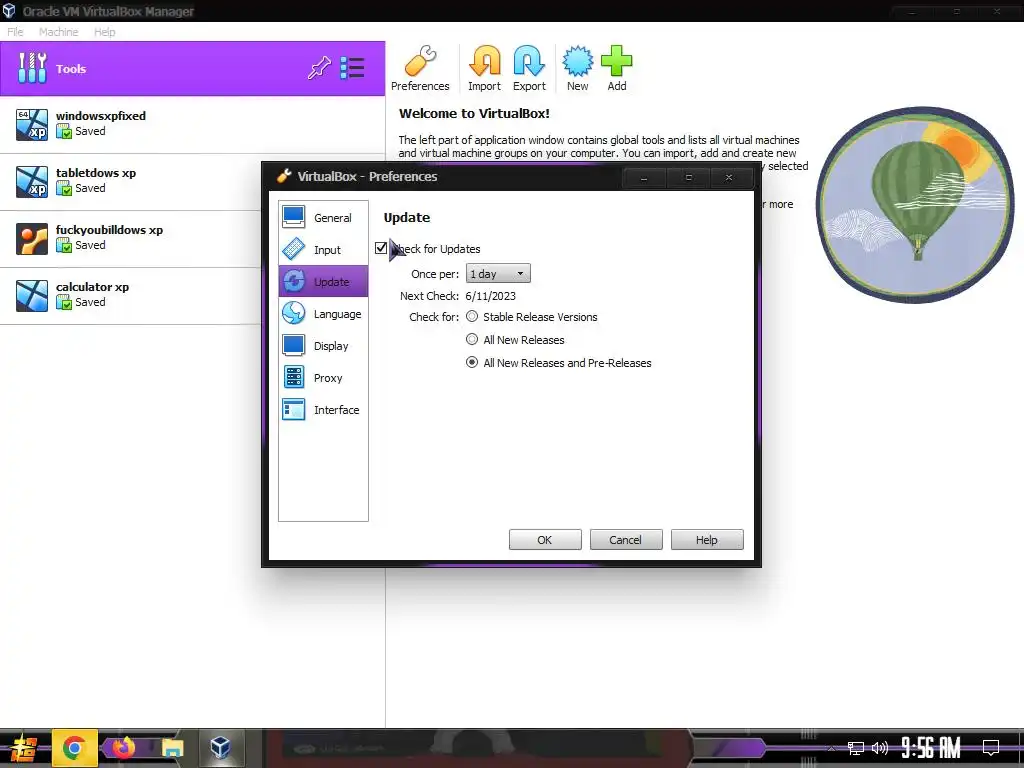
Task: Switch to the General preferences page
Action: point(323,217)
